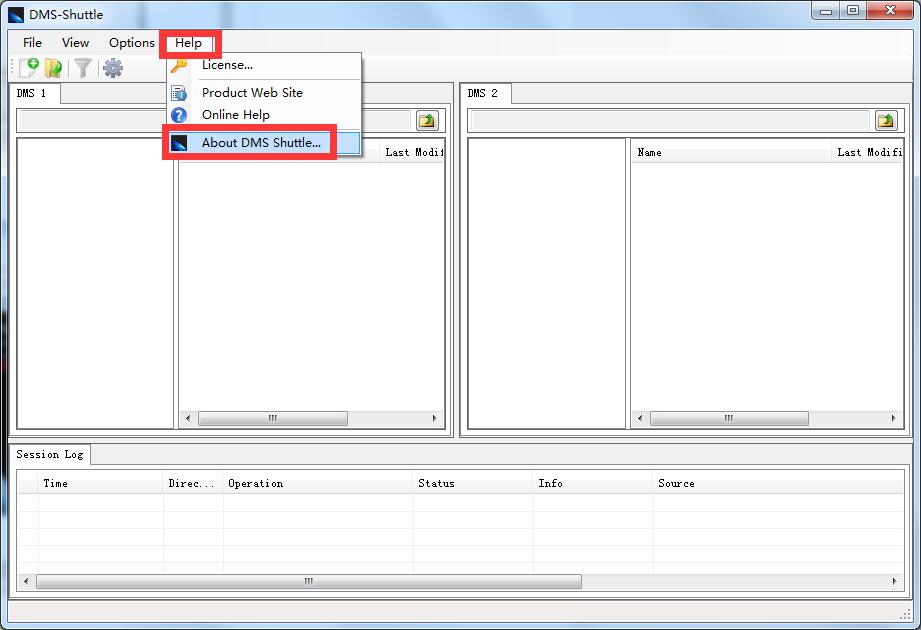Click DMS 1 scrollbar right arrow
The height and width of the screenshot is (630, 921).
click(x=435, y=419)
